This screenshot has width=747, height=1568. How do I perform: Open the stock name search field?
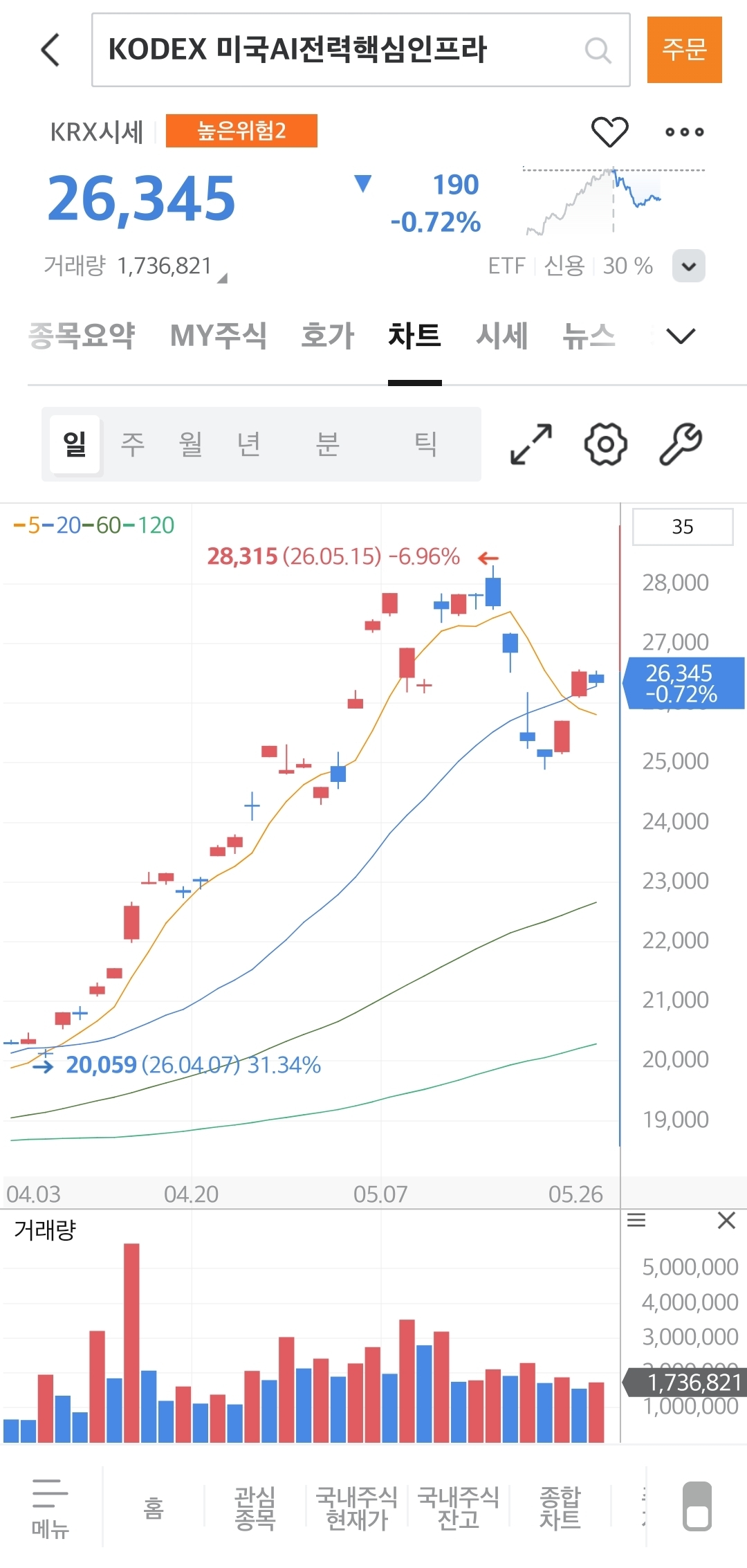coord(360,50)
